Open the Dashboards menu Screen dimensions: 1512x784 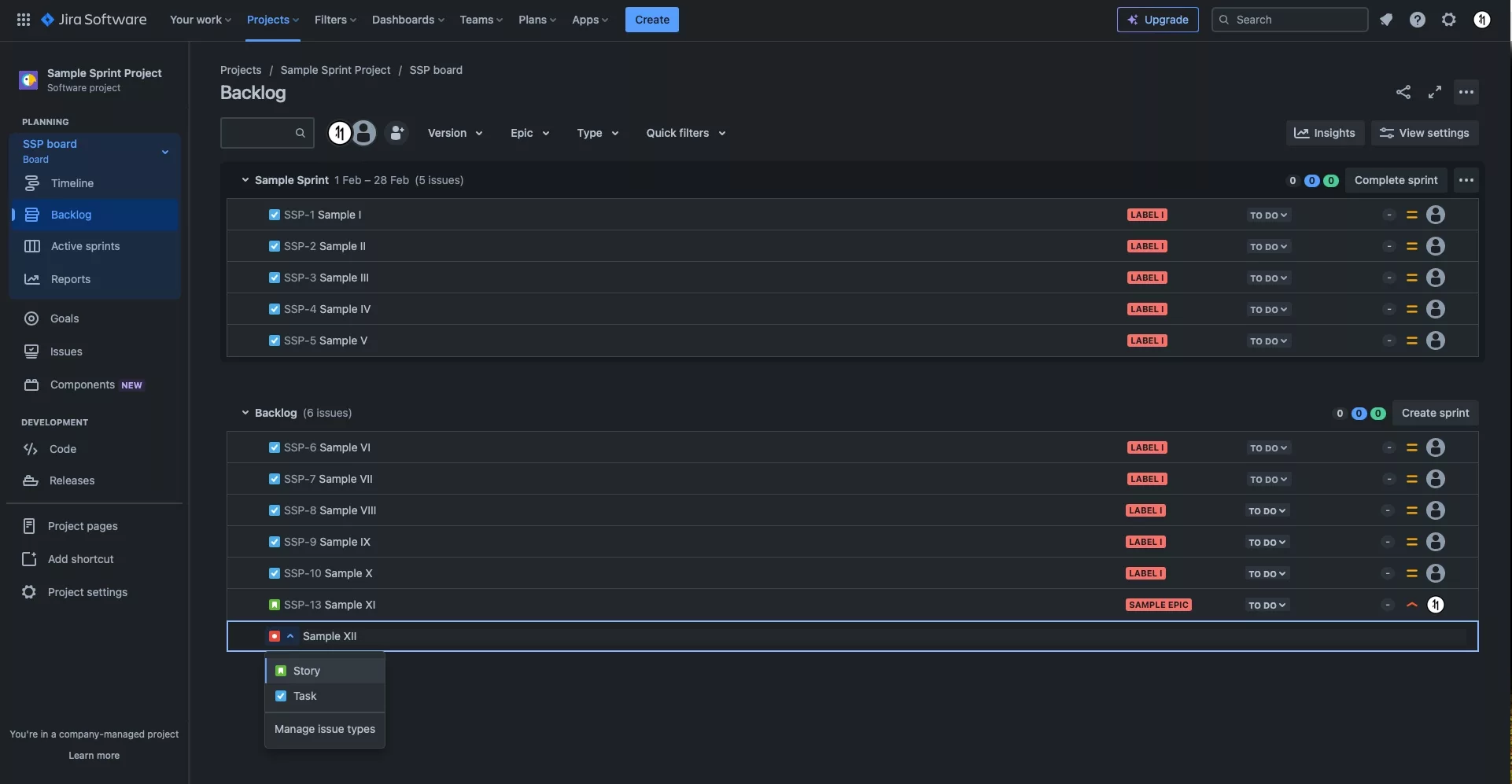408,20
